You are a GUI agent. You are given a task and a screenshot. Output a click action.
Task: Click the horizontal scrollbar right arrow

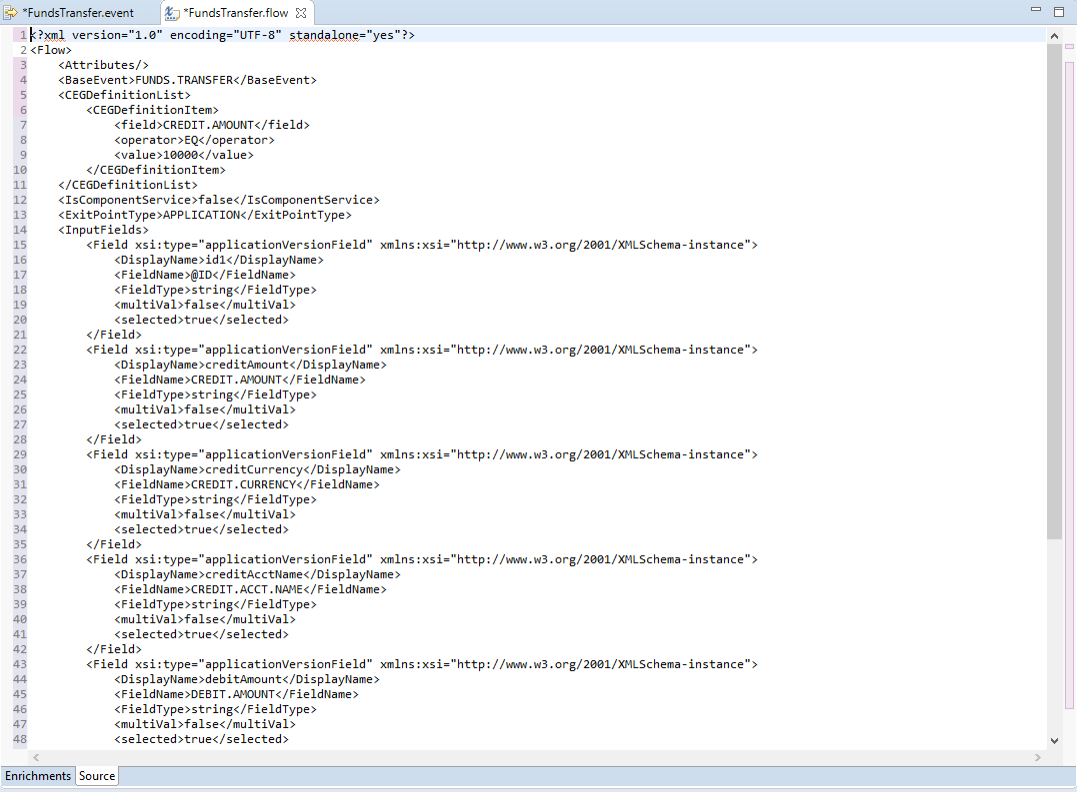[x=1037, y=758]
